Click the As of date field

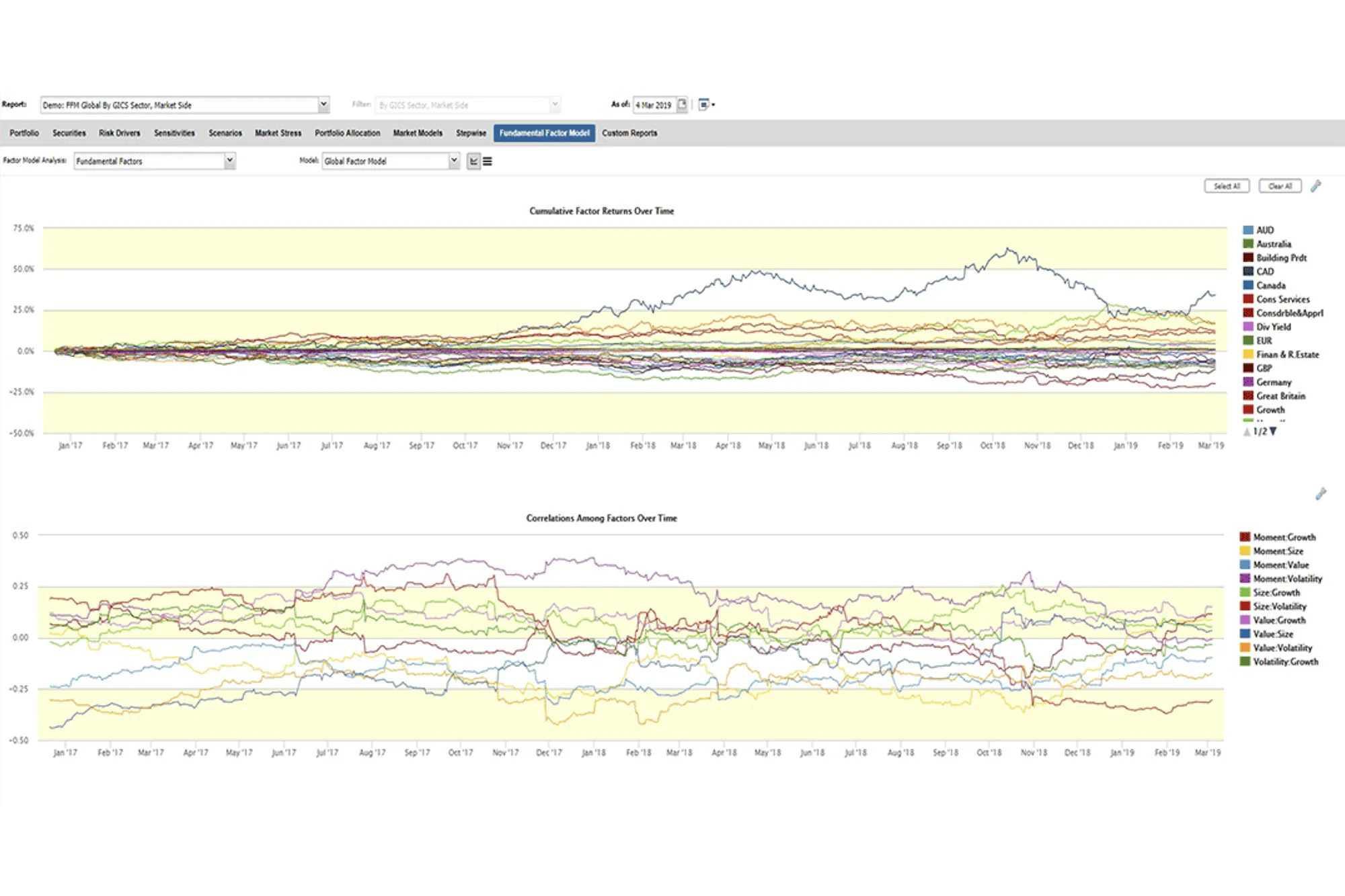(x=654, y=105)
